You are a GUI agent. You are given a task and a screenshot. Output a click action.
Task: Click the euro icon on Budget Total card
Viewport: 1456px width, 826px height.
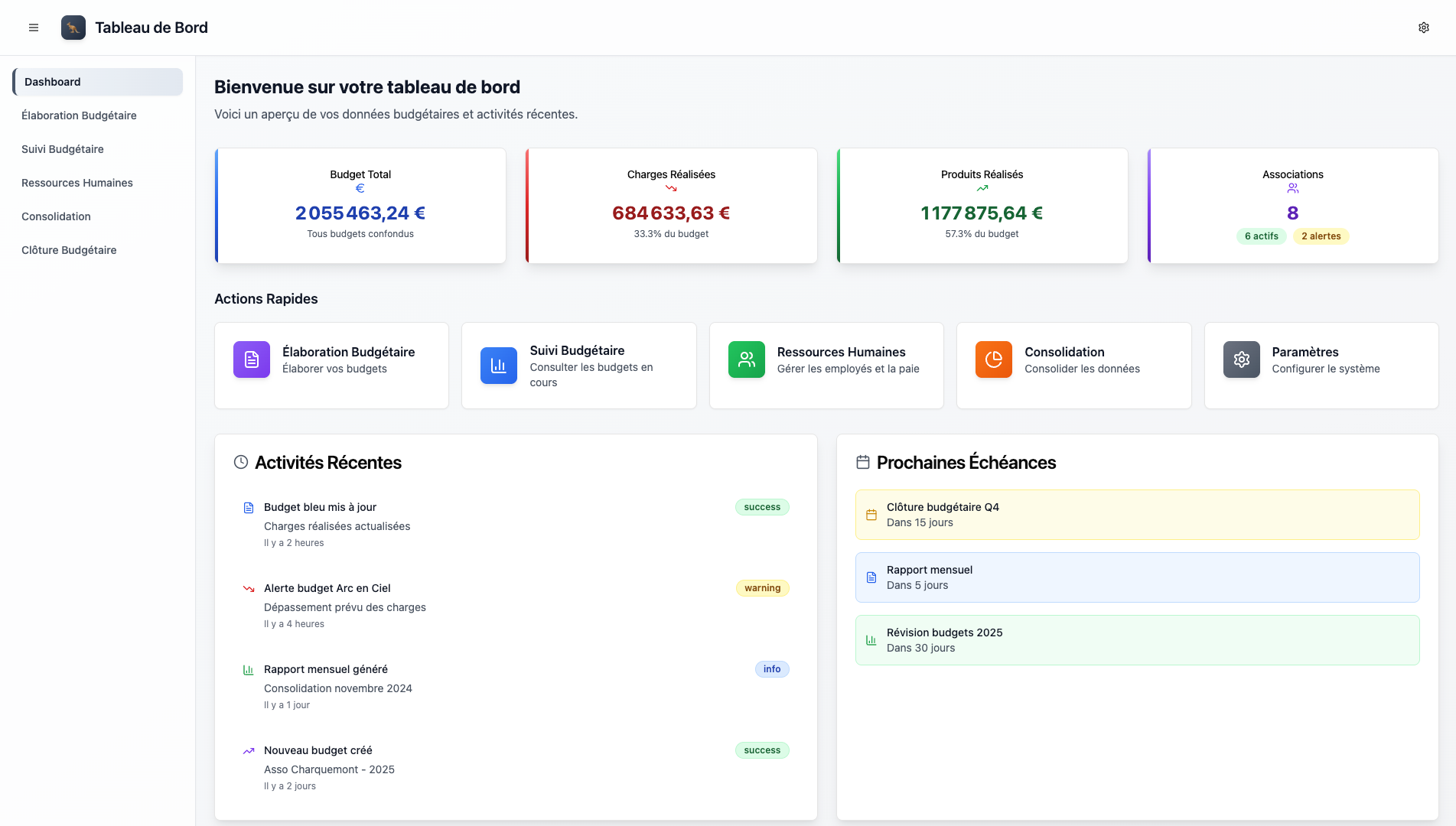[360, 187]
